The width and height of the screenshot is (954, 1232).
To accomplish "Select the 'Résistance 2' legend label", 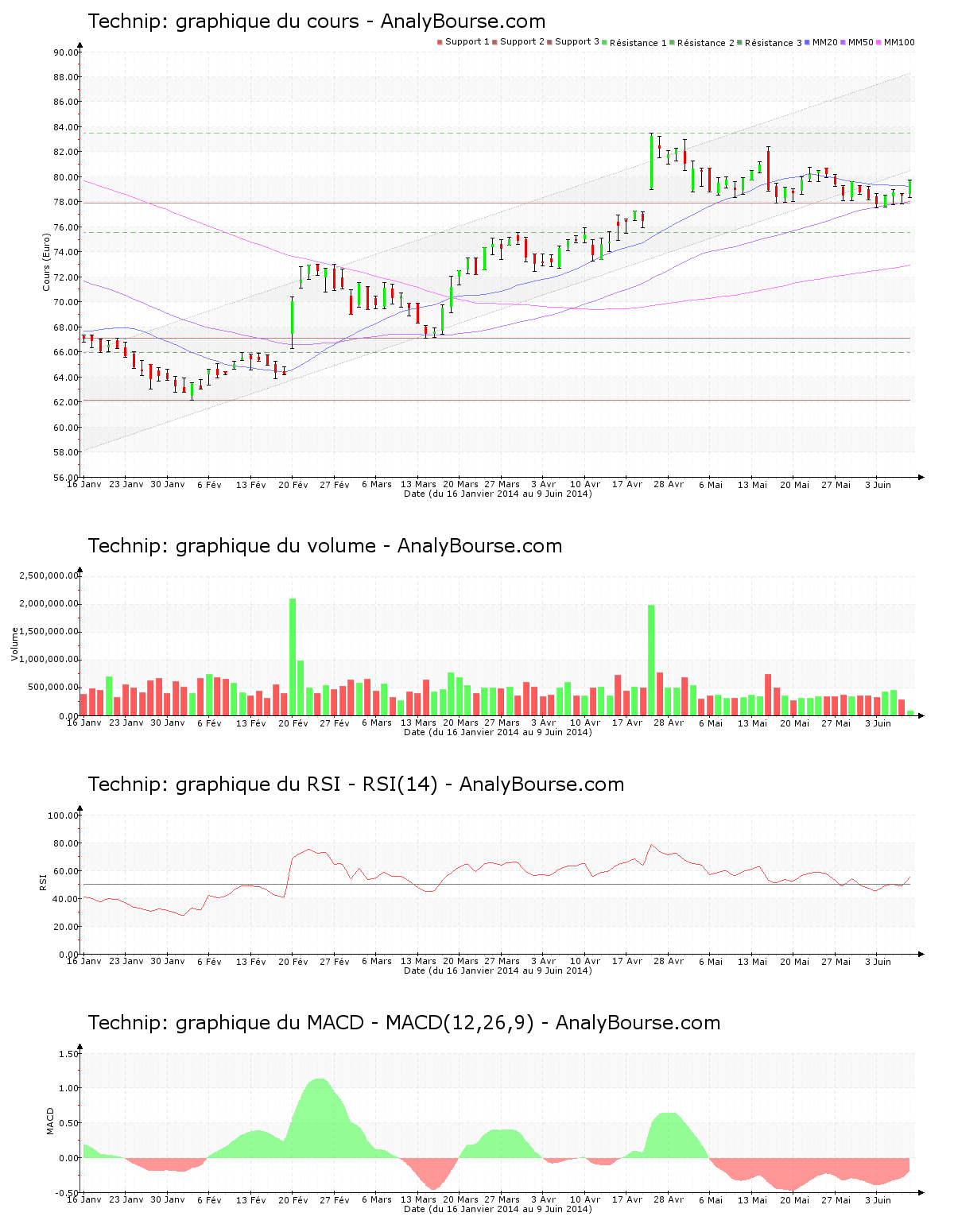I will 706,43.
